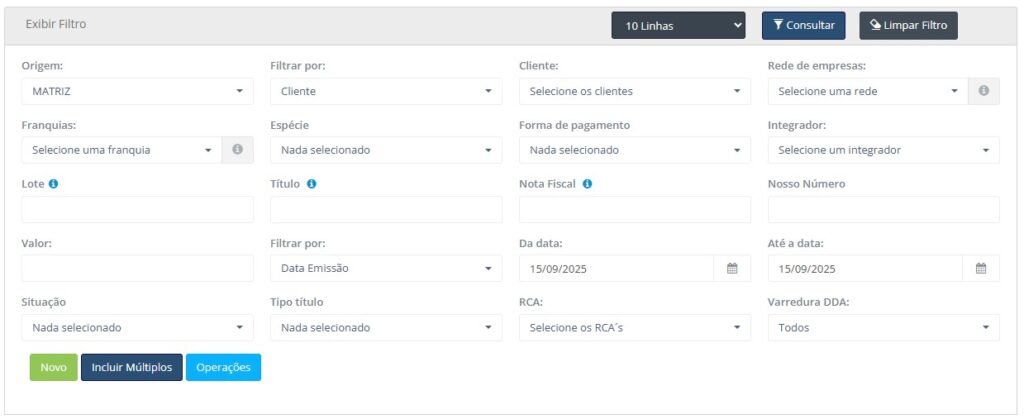Screen dimensions: 1024x419
Task: Open the Forma de pagamento dropdown
Action: pos(634,150)
